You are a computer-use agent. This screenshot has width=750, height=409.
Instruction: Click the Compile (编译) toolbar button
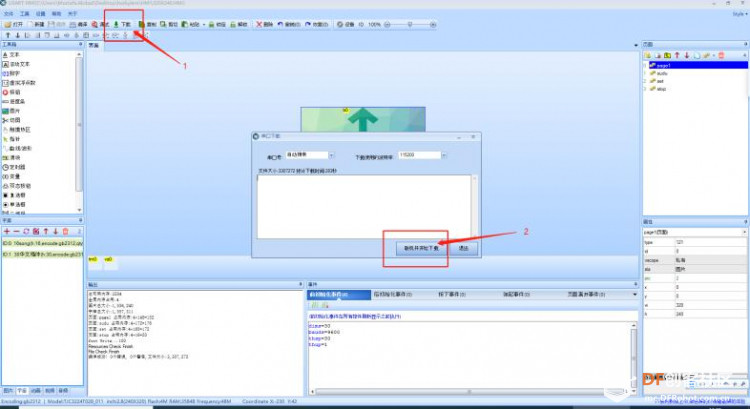pos(78,24)
